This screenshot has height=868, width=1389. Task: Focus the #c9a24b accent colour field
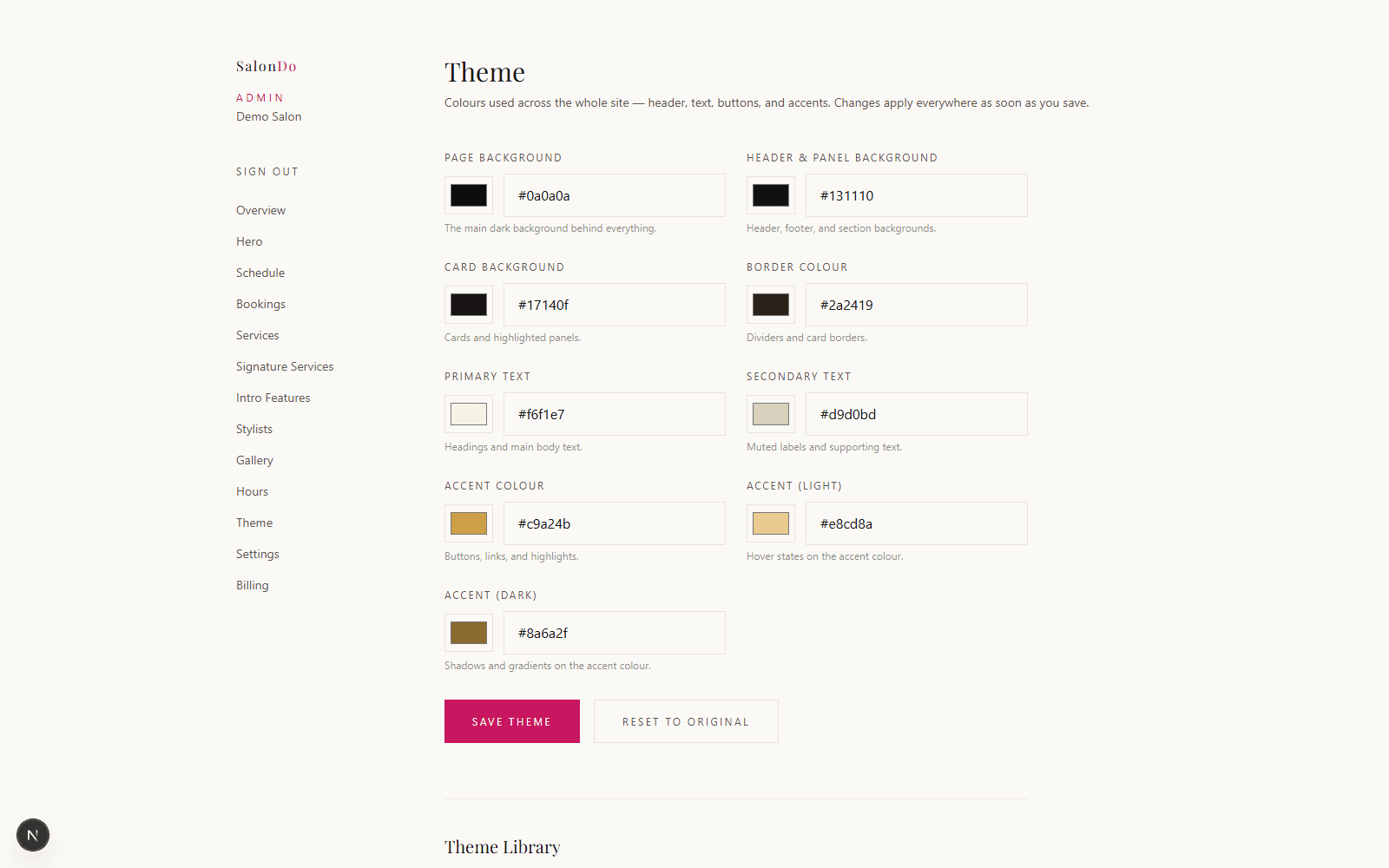click(x=615, y=523)
